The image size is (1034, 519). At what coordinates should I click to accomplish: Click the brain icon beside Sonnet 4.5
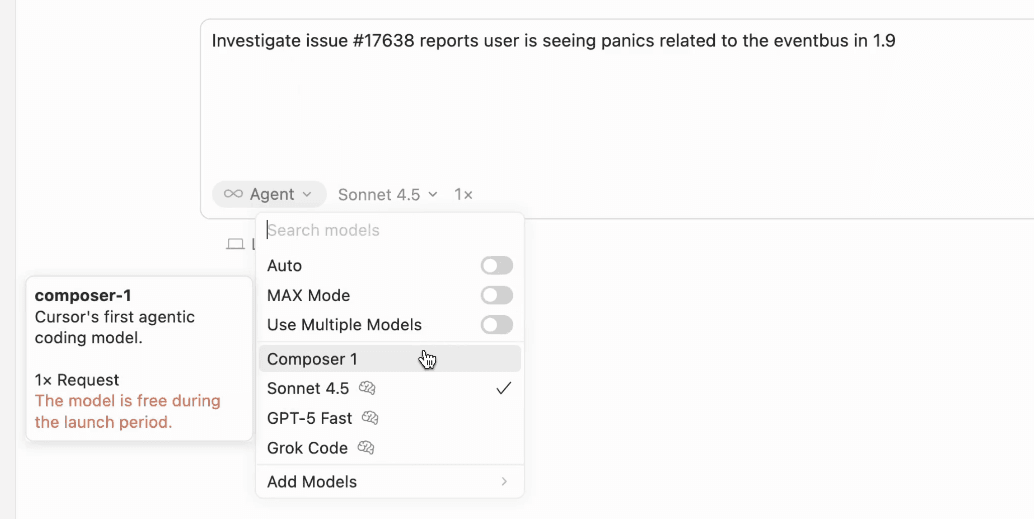coord(367,388)
